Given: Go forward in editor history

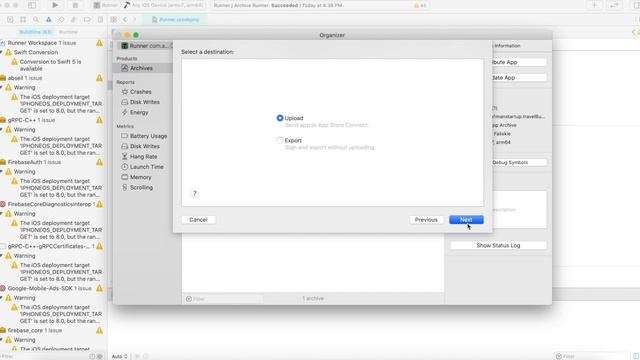Looking at the screenshot, I should pyautogui.click(x=135, y=20).
